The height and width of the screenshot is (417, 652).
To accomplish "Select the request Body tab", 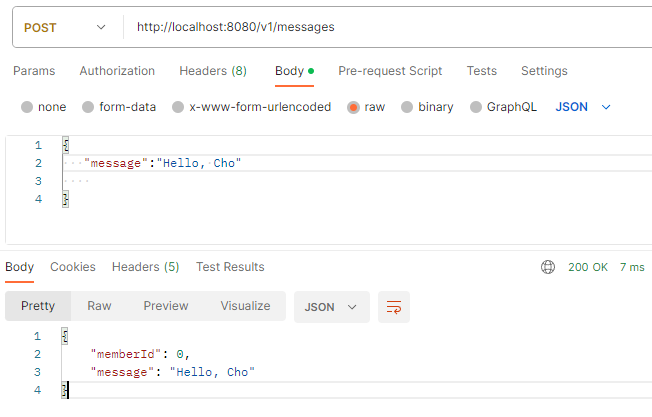I will pyautogui.click(x=294, y=71).
